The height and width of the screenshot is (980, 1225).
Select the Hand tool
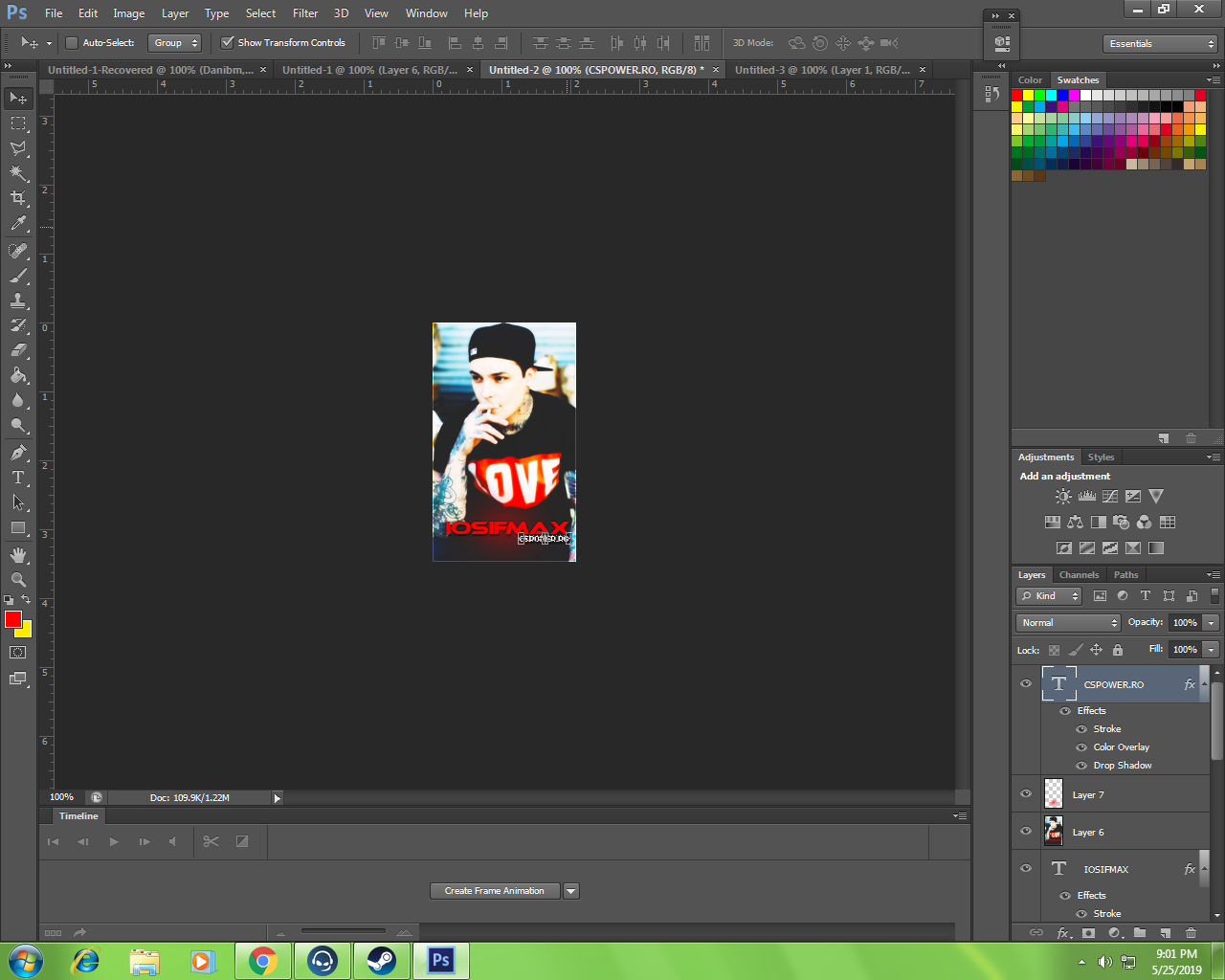tap(18, 555)
